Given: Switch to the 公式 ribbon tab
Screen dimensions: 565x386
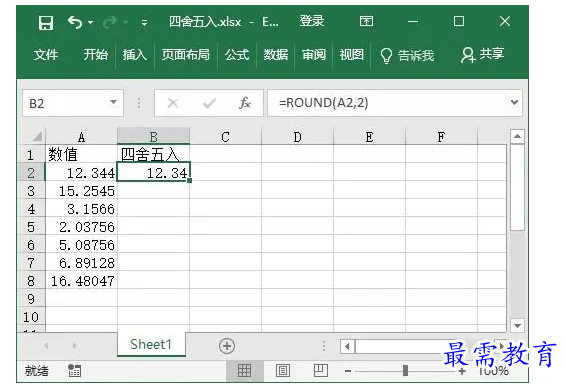Looking at the screenshot, I should tap(237, 55).
